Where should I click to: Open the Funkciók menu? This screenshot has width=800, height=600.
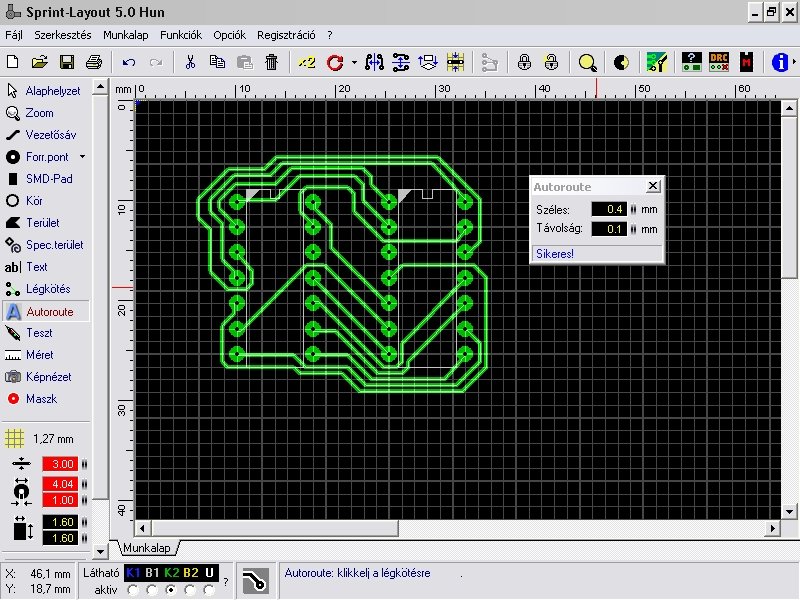click(x=181, y=35)
